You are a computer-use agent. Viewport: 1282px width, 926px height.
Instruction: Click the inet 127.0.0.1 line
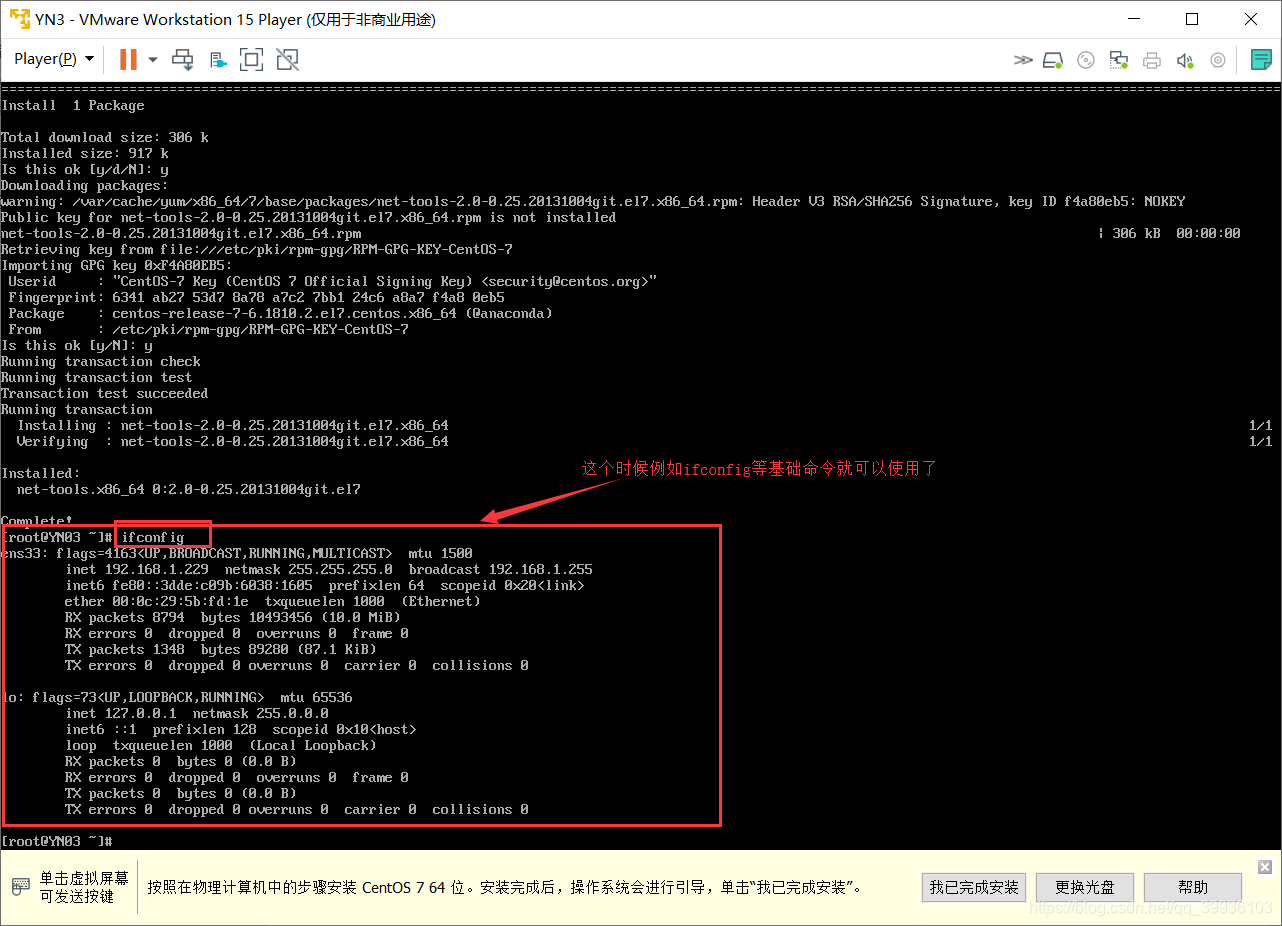point(197,713)
